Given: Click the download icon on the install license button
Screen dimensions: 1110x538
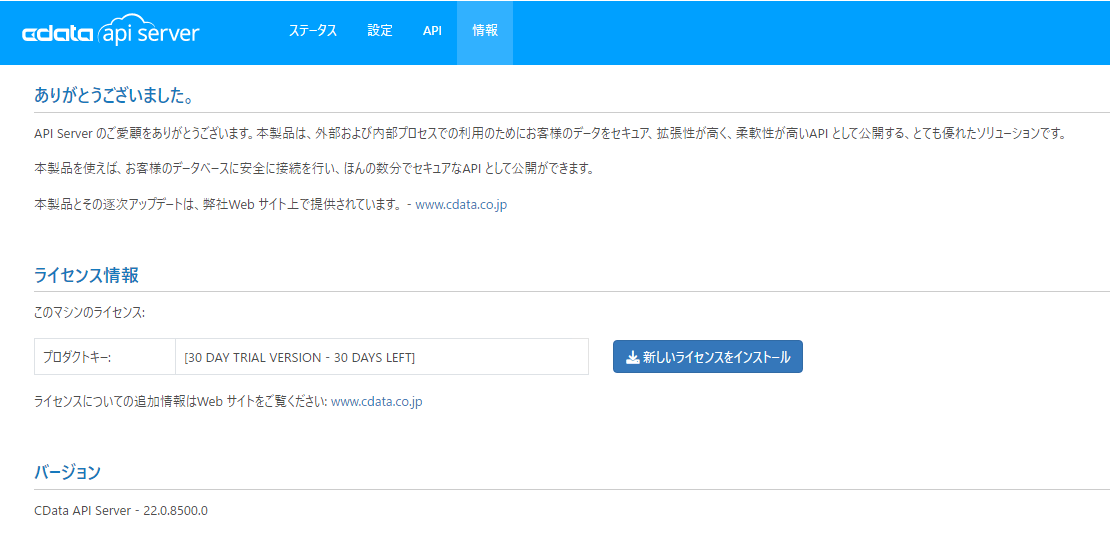Looking at the screenshot, I should point(633,357).
